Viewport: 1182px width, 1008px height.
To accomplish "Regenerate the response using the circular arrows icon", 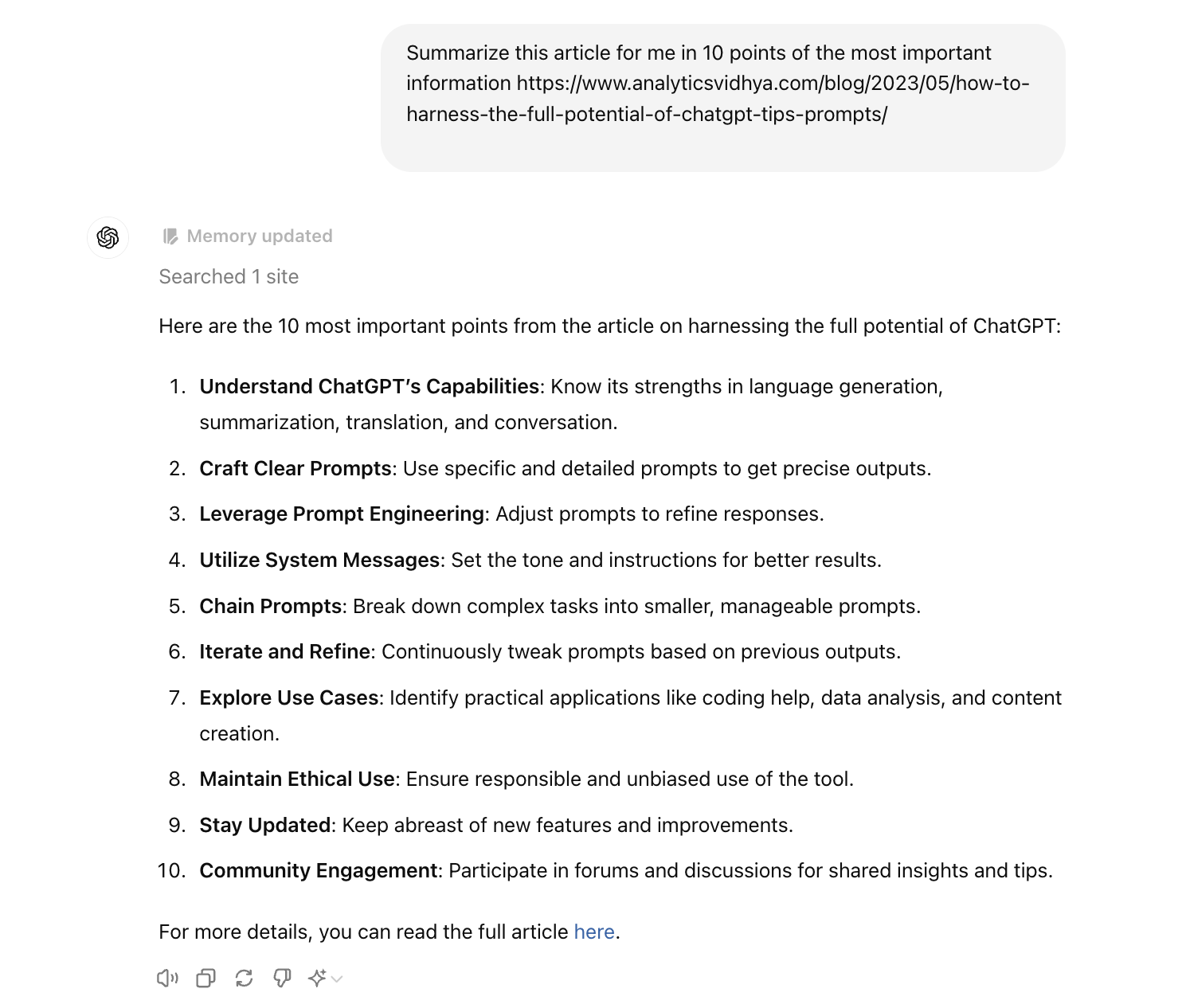I will pyautogui.click(x=244, y=978).
